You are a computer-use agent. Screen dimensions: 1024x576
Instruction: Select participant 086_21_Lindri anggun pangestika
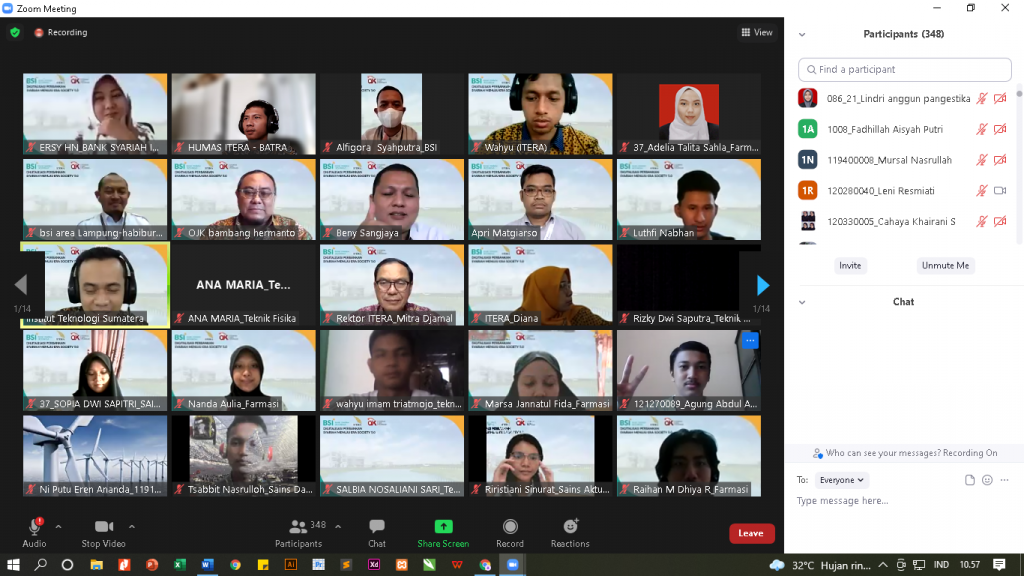coord(904,99)
